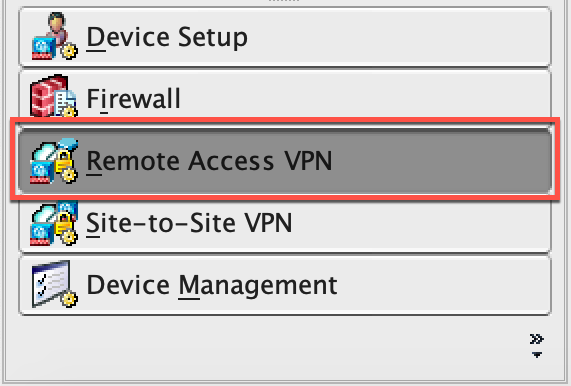Click the Remote Access VPN padlock icon
571x386 pixels.
tap(64, 160)
